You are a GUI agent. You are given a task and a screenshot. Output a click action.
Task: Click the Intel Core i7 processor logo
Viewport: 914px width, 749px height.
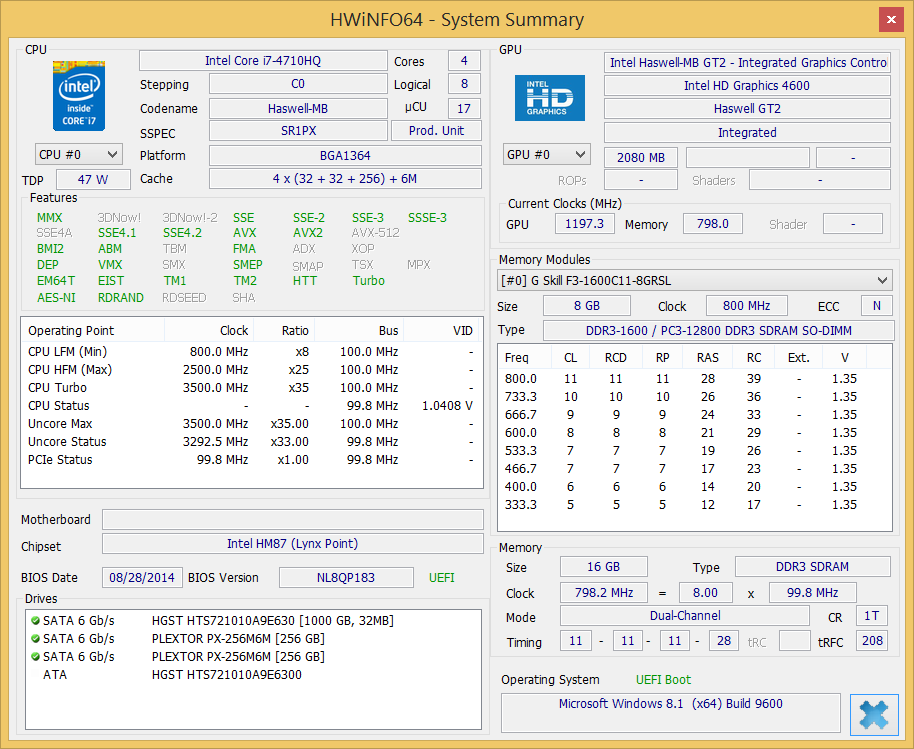tap(79, 96)
